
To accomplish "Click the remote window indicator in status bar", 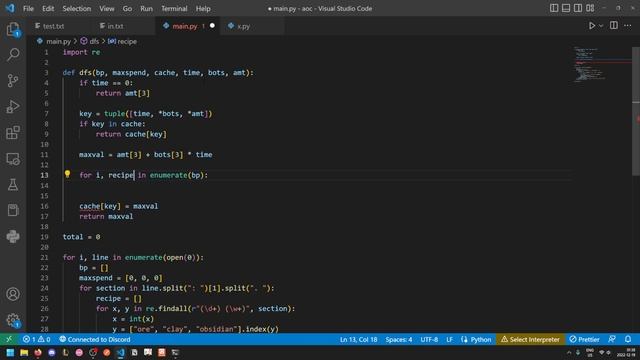I will [9, 339].
